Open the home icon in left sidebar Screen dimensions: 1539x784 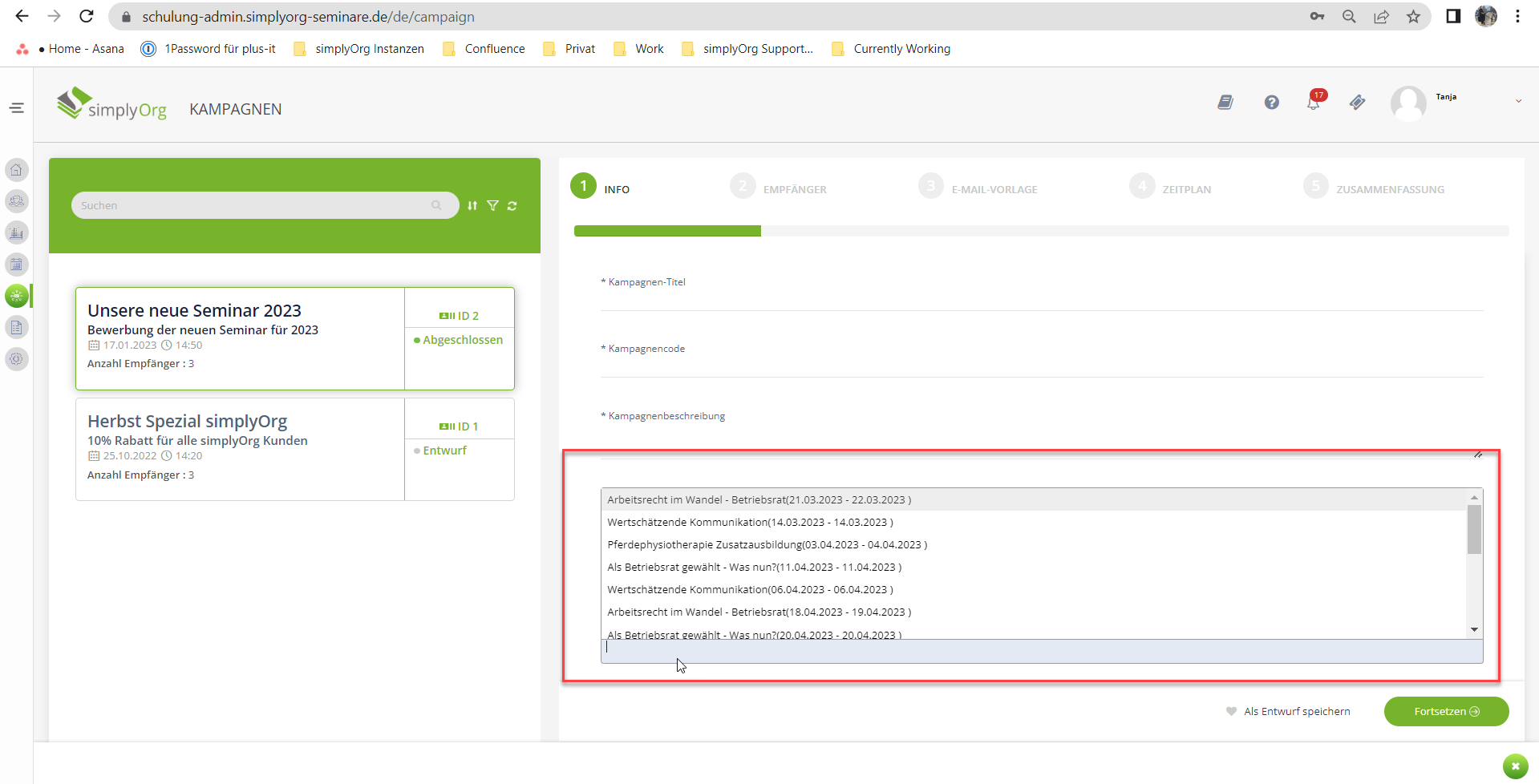click(17, 170)
